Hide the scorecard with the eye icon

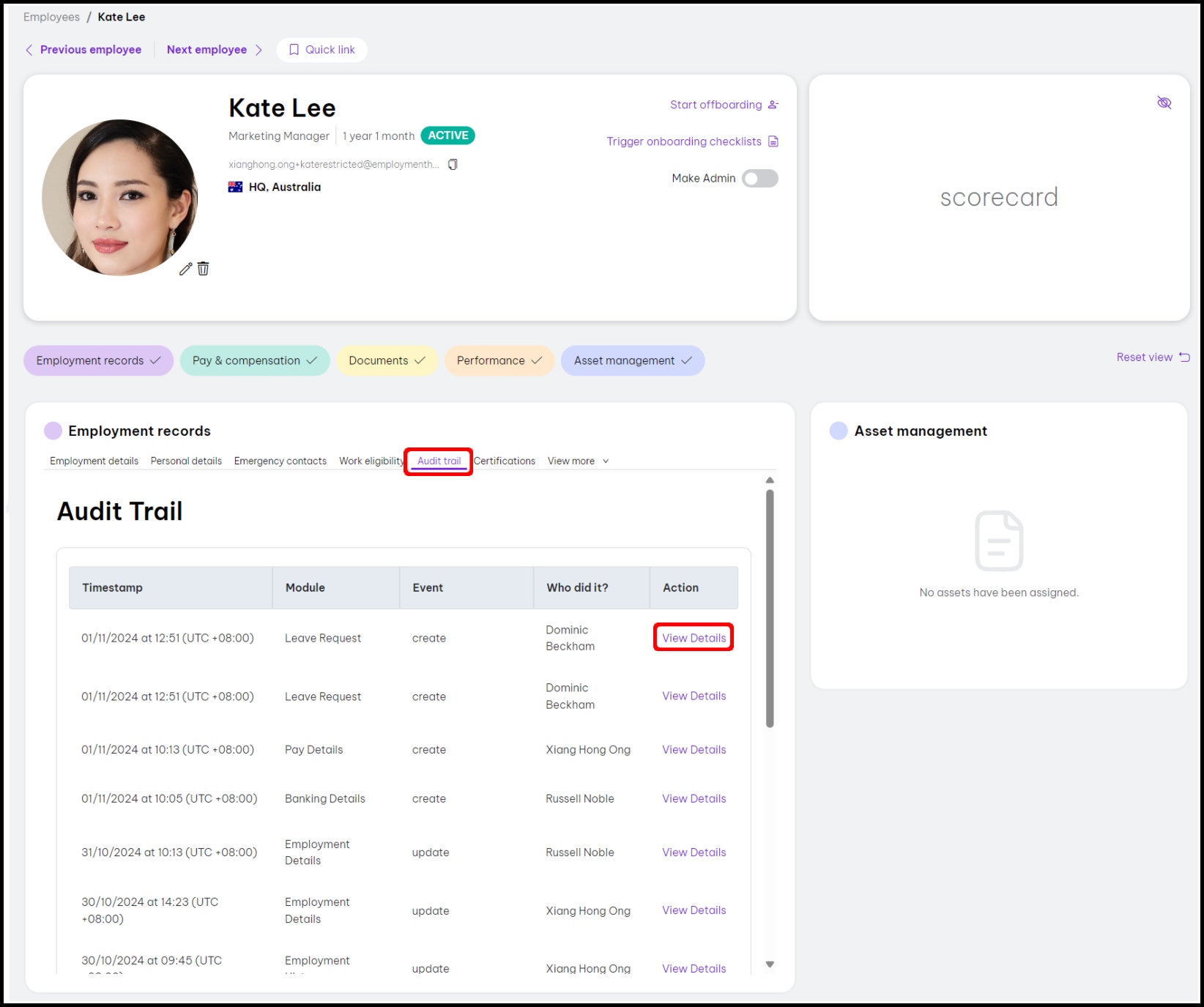tap(1164, 103)
